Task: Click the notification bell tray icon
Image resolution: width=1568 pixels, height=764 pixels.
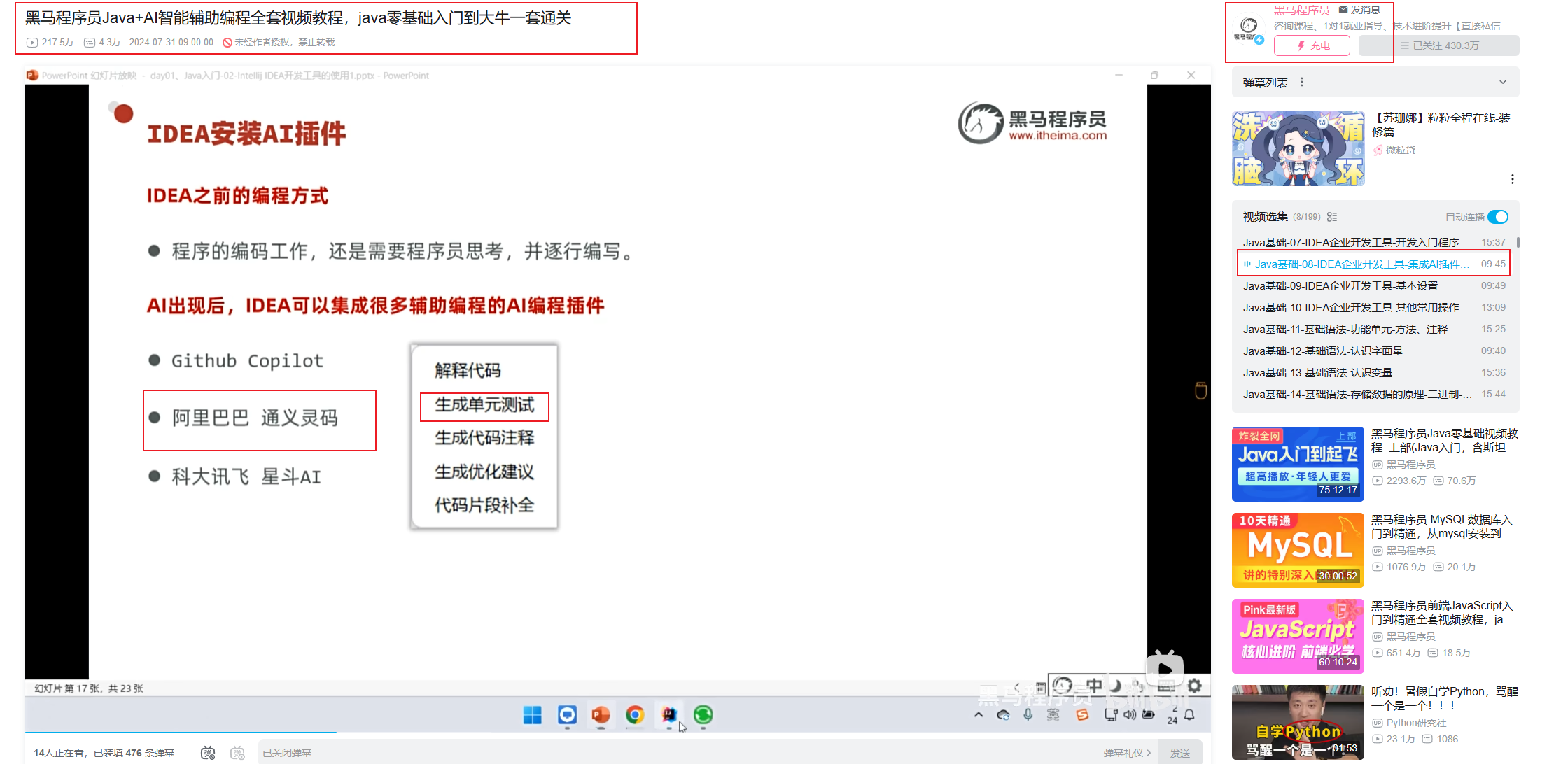Action: [x=1189, y=715]
